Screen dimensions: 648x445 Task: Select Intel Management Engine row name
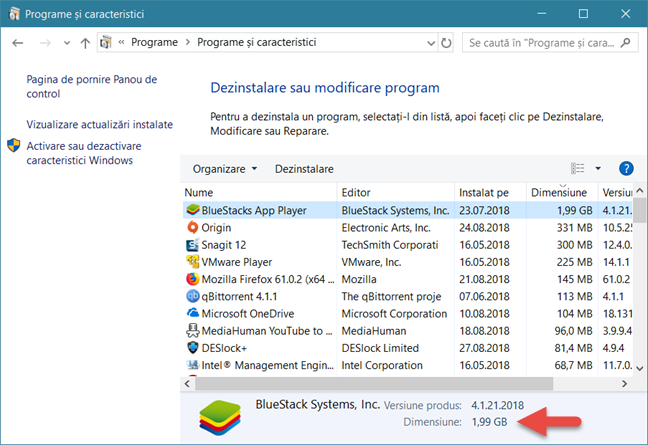tap(268, 365)
